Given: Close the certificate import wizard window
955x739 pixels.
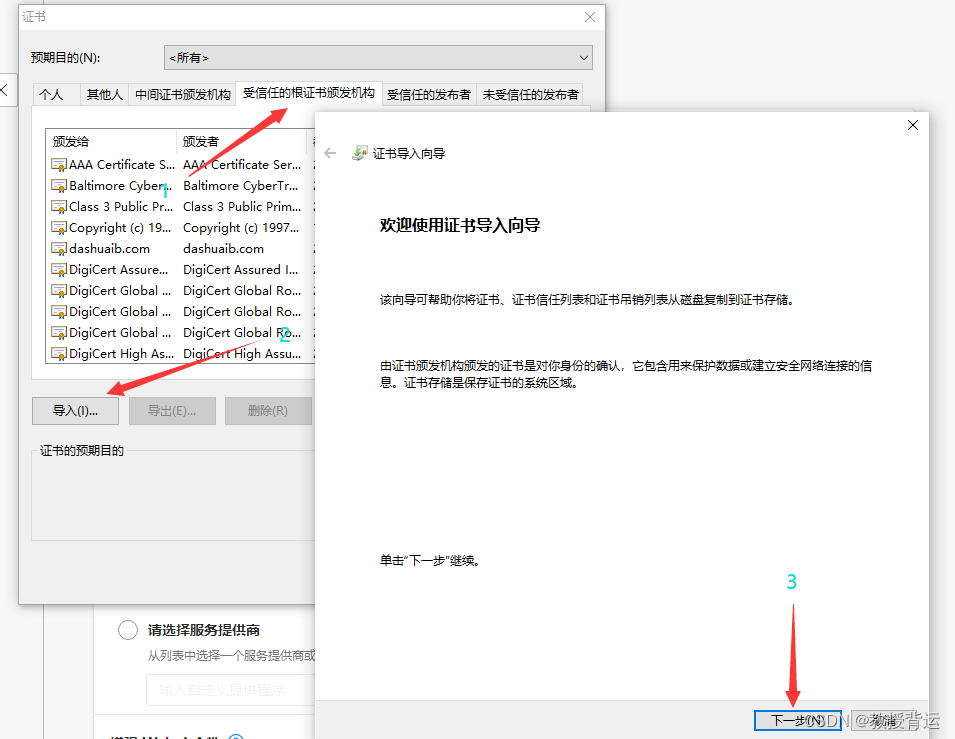Looking at the screenshot, I should click(x=912, y=125).
